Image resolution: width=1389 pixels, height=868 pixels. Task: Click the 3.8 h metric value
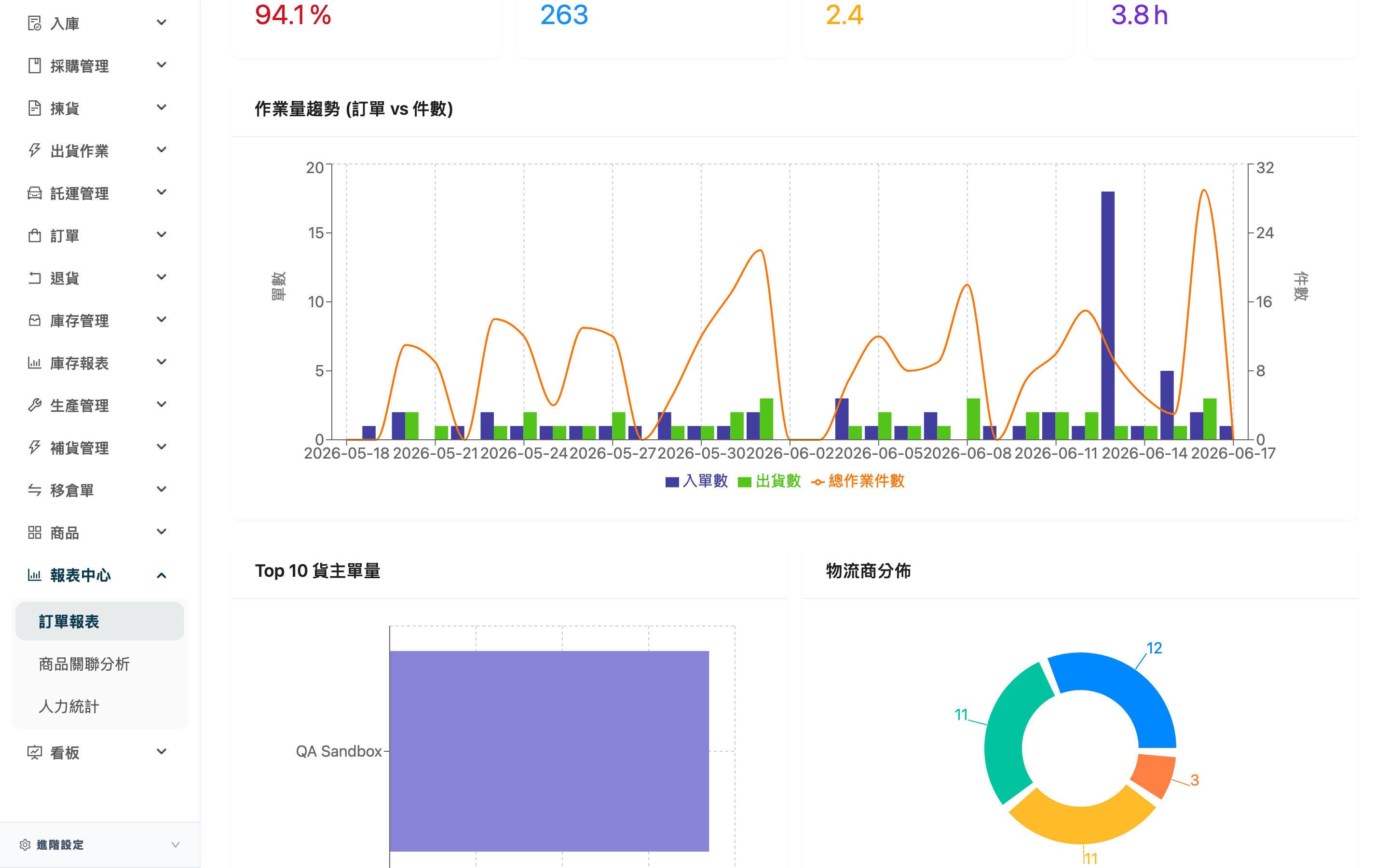pos(1139,15)
